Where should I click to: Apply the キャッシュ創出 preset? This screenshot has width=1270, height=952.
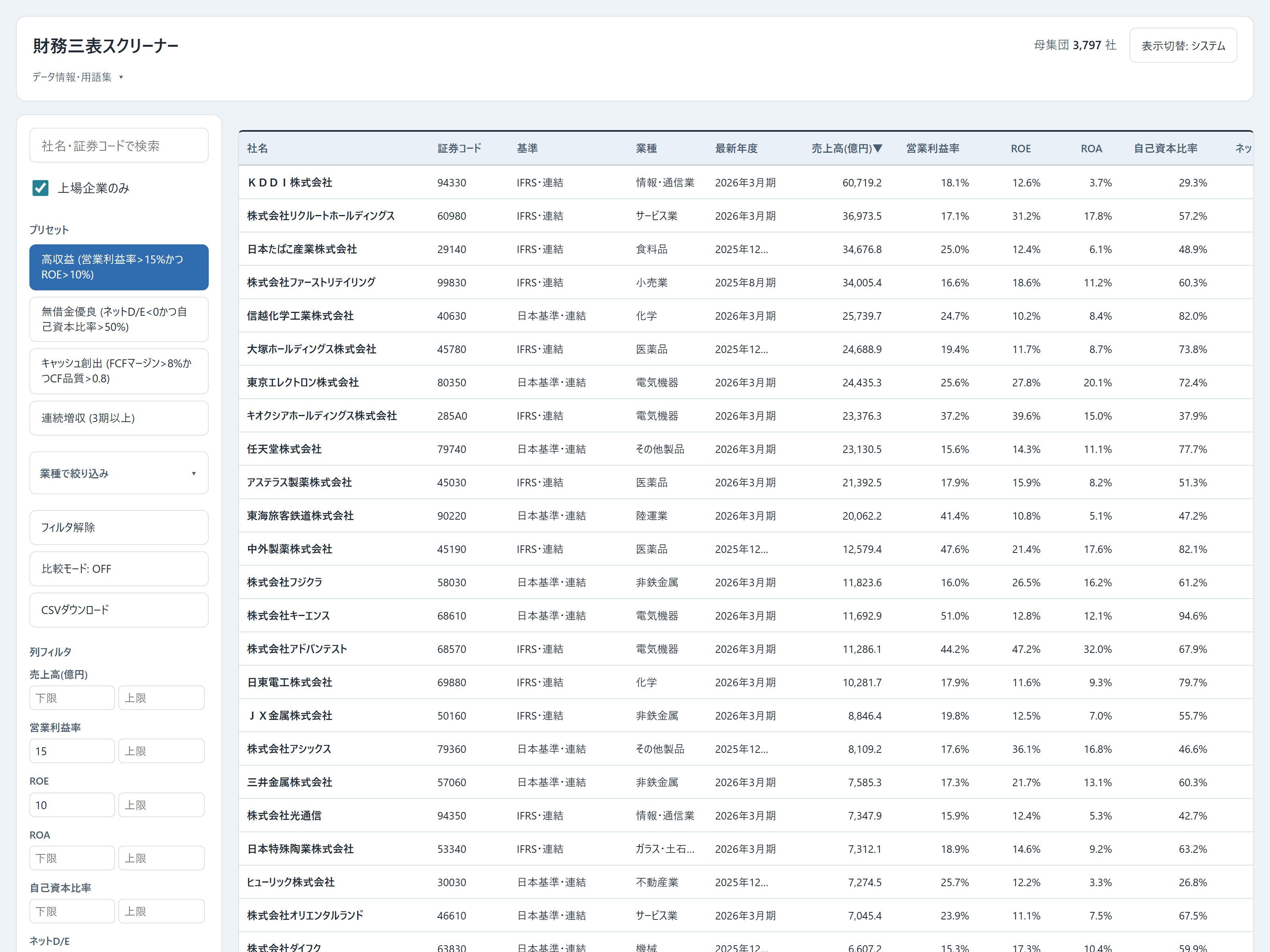[x=119, y=371]
